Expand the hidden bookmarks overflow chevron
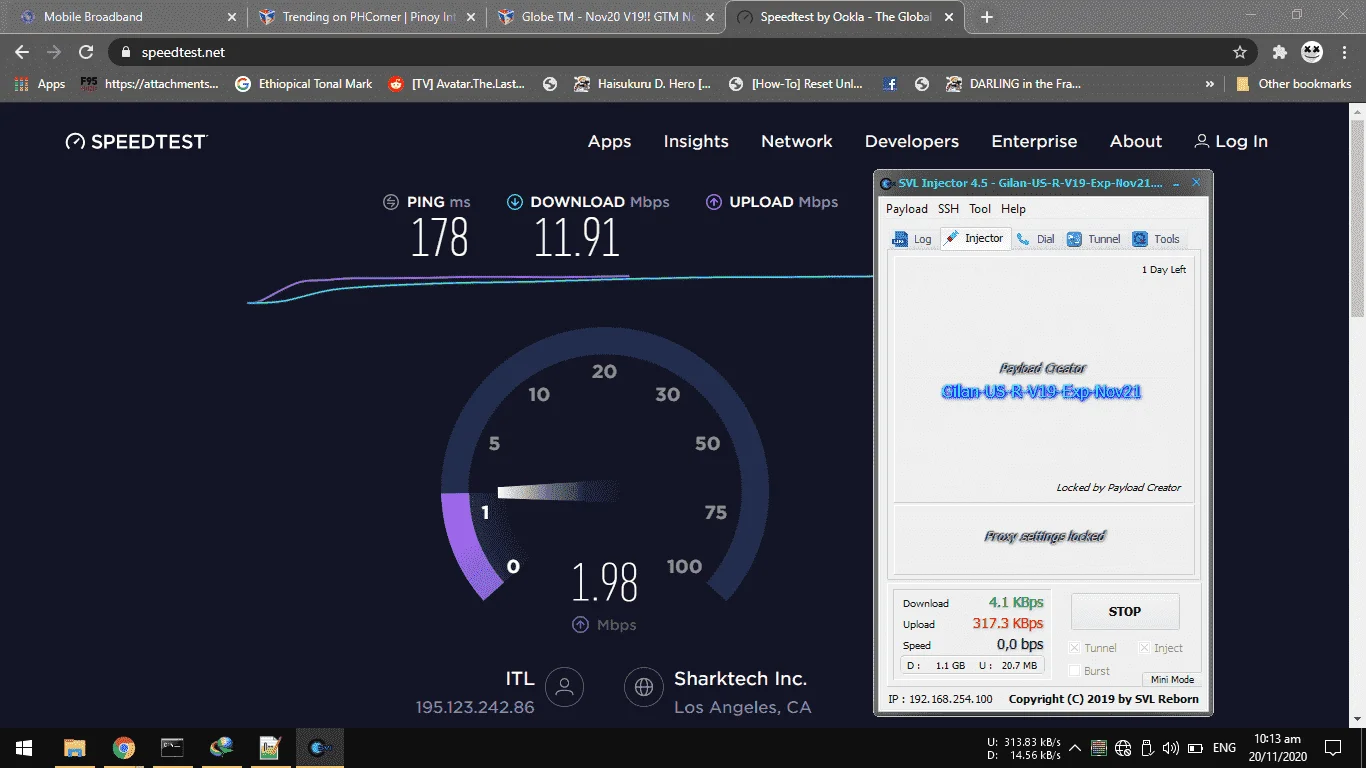The image size is (1366, 768). coord(1210,84)
